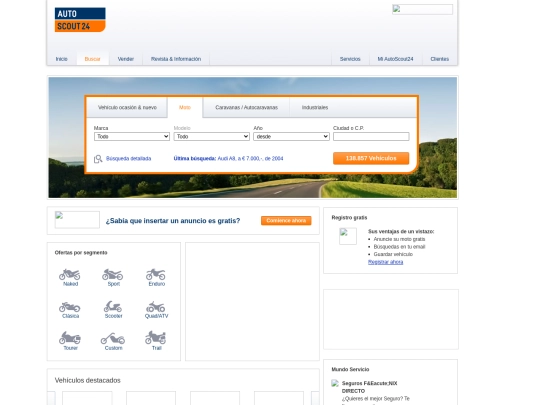Open the Servicios menu item
The height and width of the screenshot is (405, 540).
[x=350, y=59]
